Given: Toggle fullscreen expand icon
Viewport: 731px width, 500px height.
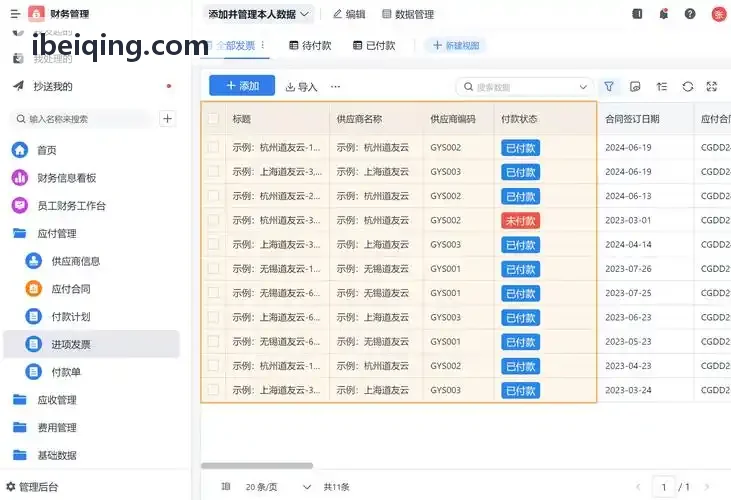Looking at the screenshot, I should coord(711,86).
